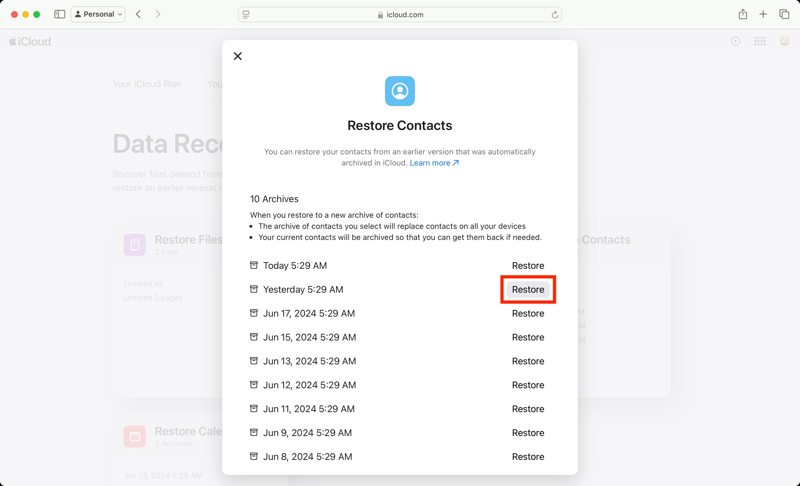
Task: Click the 10 Archives heading
Action: [x=274, y=199]
